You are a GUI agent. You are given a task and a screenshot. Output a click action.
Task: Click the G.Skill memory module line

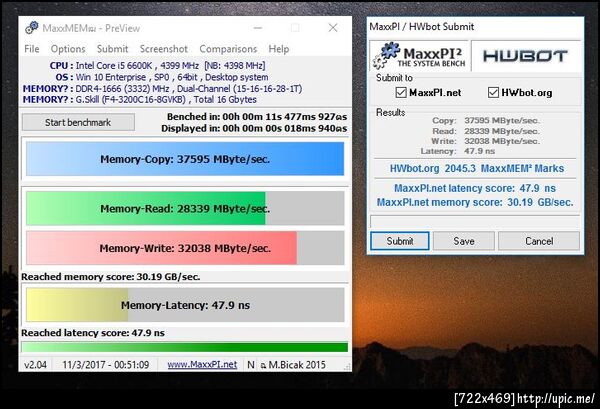tap(140, 99)
